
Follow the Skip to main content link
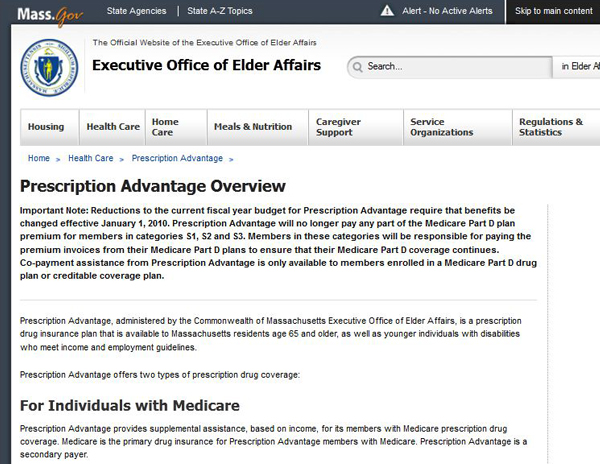(x=553, y=11)
